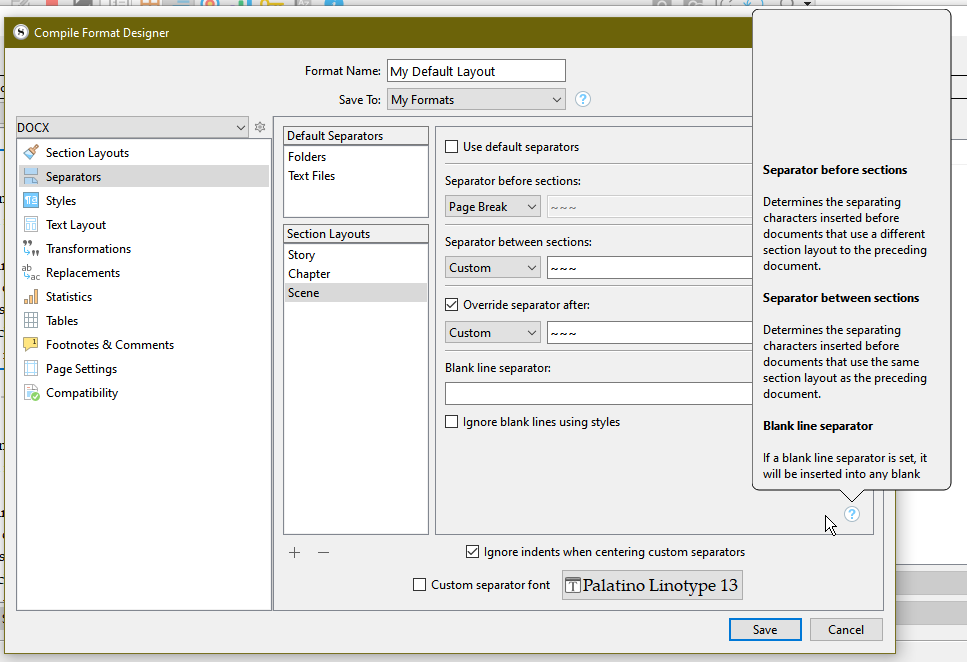The image size is (967, 662).
Task: Open Override separator after Custom dropdown
Action: [x=493, y=333]
